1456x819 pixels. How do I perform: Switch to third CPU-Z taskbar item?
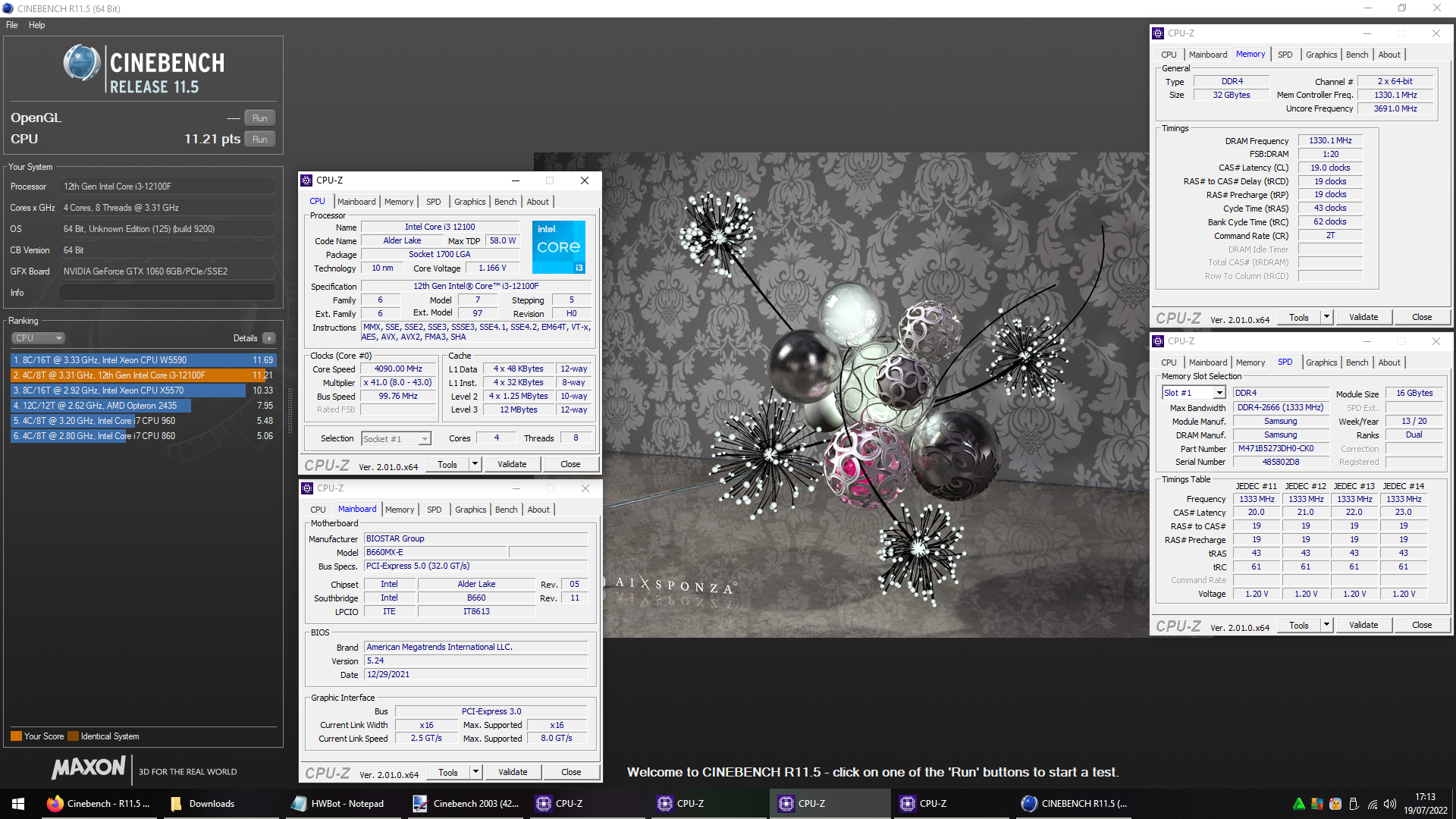(x=829, y=804)
